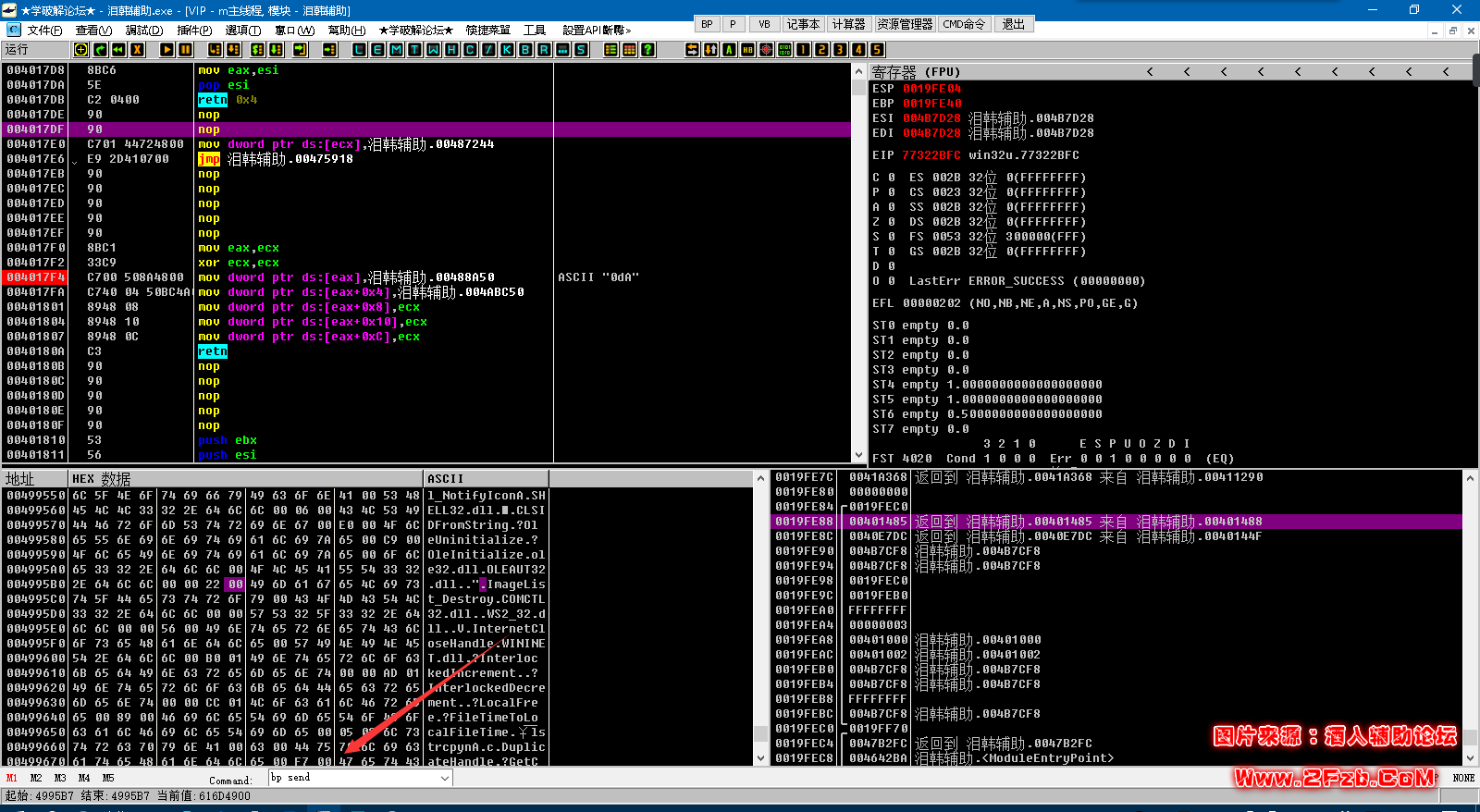Click the dump panel scrollbar down arrow
The width and height of the screenshot is (1480, 812).
coord(761,757)
